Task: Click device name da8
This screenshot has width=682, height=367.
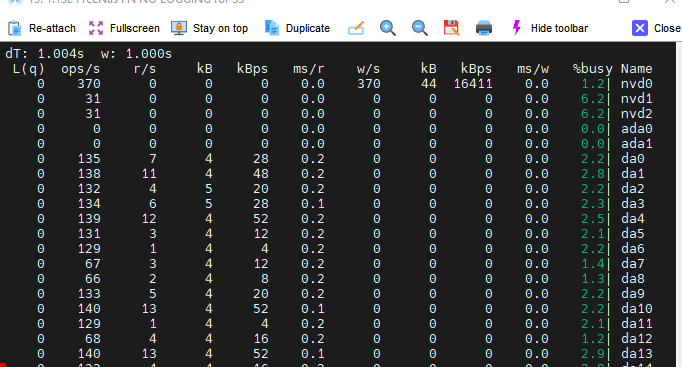Action: 632,279
